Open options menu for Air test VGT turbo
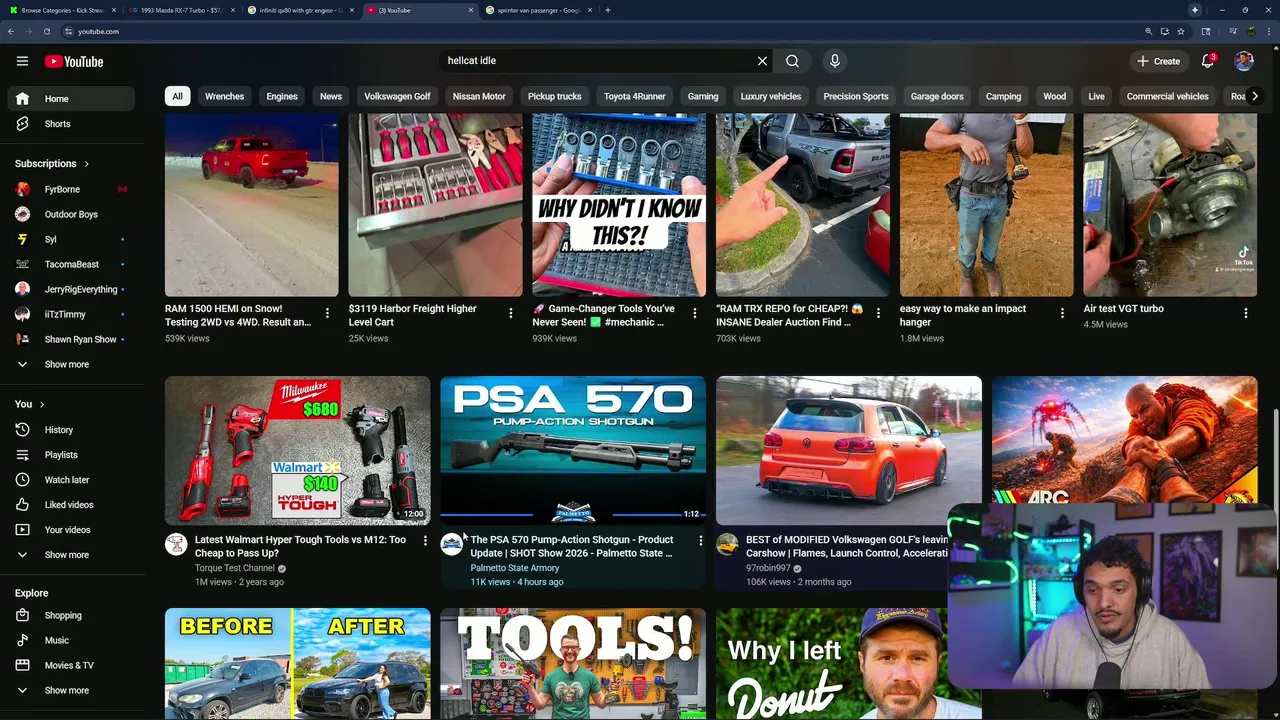This screenshot has width=1280, height=720. 1246,313
